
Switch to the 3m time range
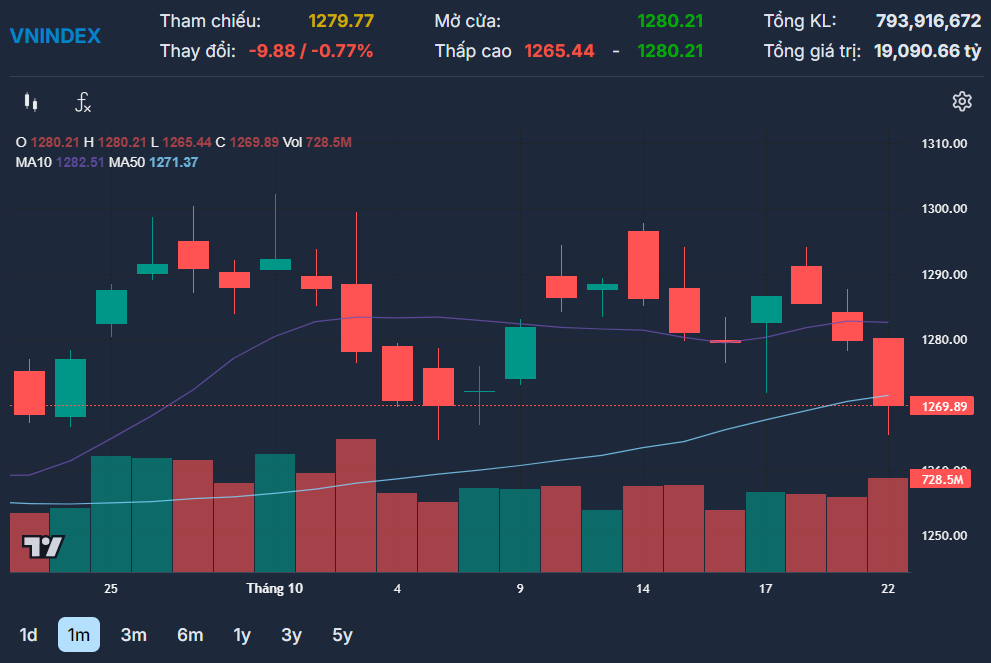point(134,635)
